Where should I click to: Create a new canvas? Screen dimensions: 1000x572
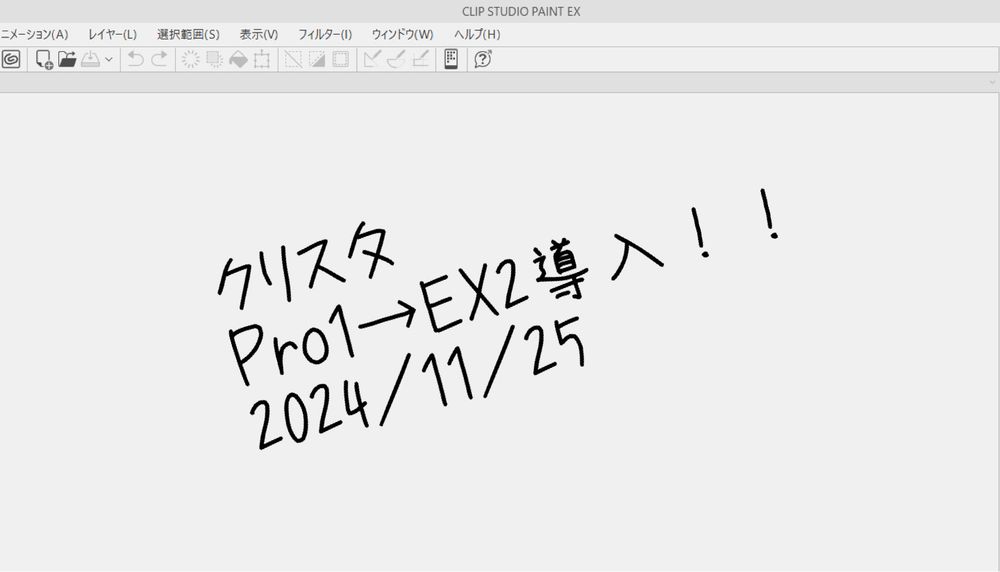click(x=43, y=59)
